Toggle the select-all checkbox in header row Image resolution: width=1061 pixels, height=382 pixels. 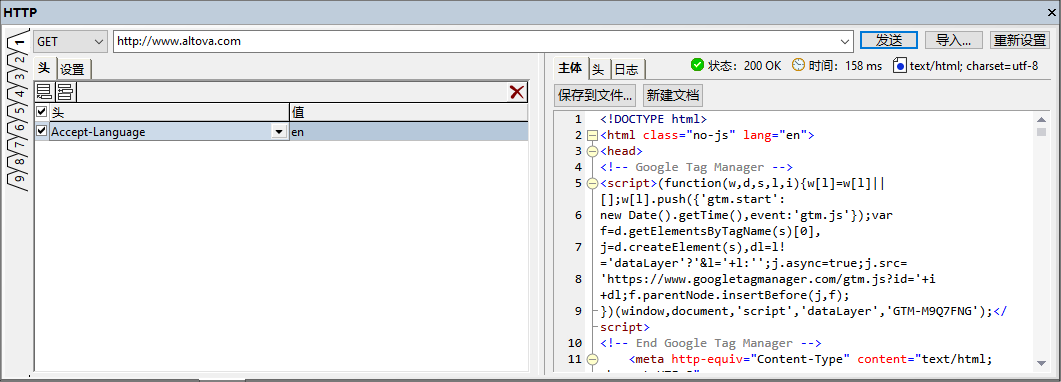pos(41,112)
